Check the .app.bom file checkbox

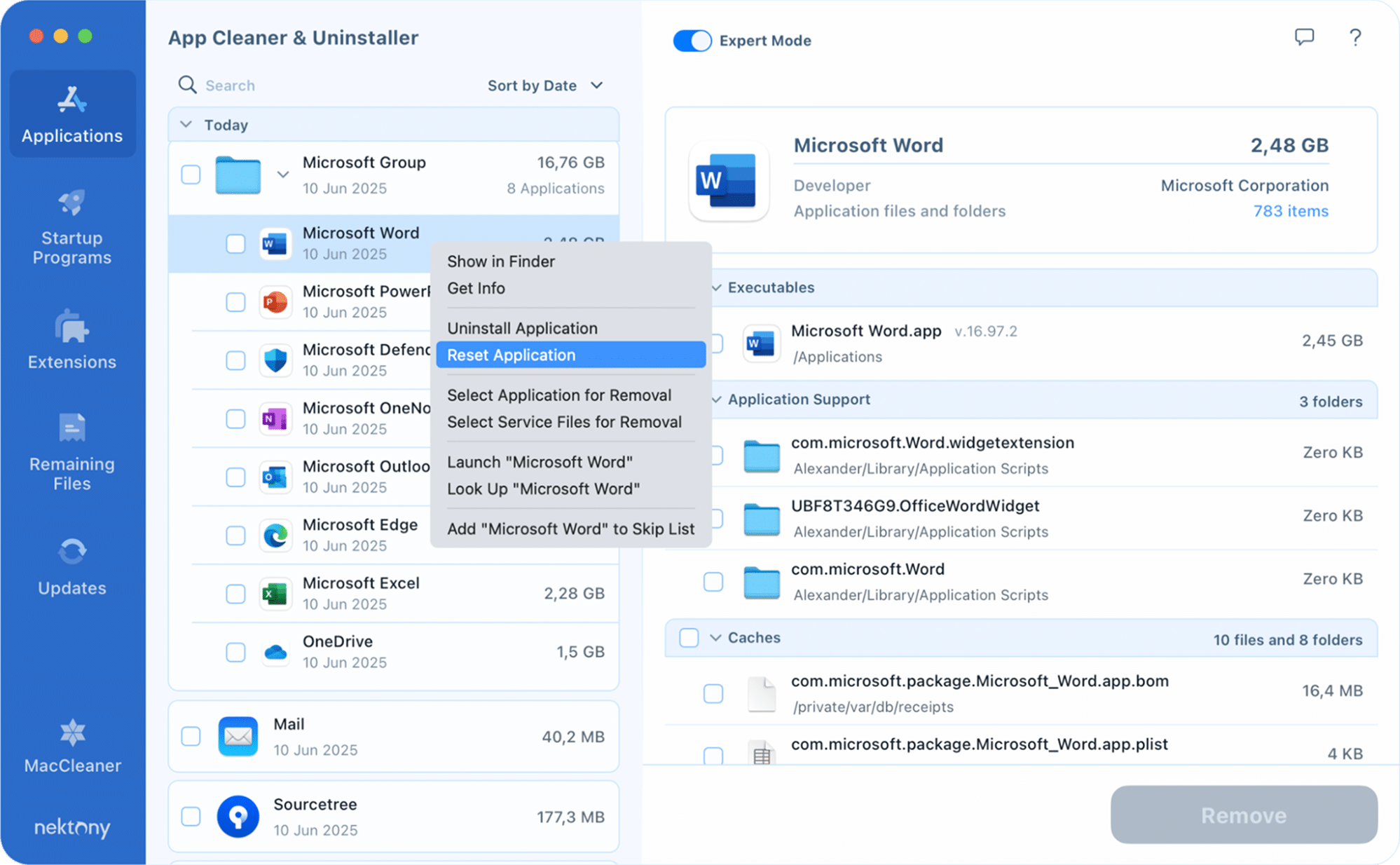[x=713, y=693]
